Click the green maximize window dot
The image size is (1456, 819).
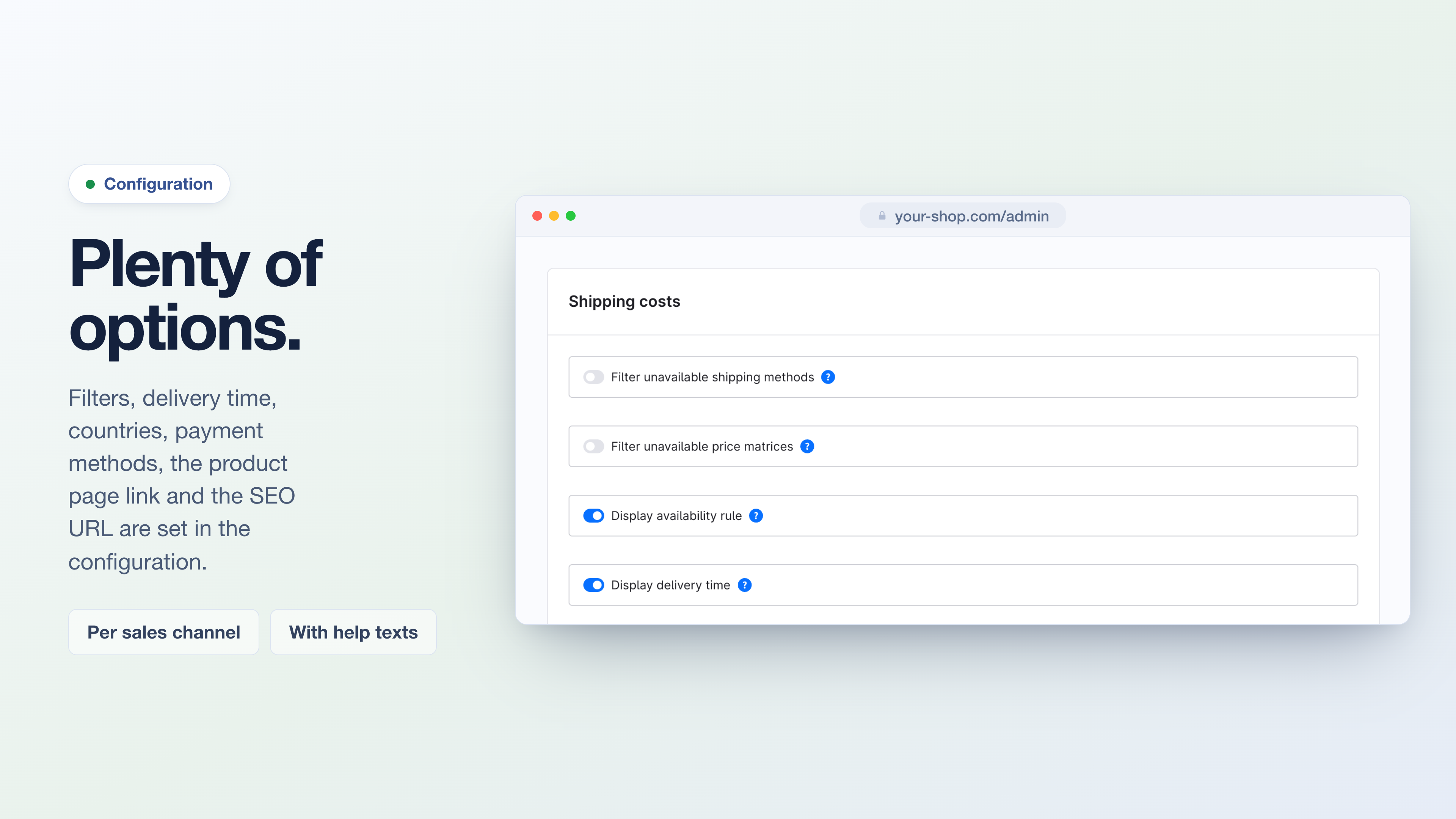[571, 216]
